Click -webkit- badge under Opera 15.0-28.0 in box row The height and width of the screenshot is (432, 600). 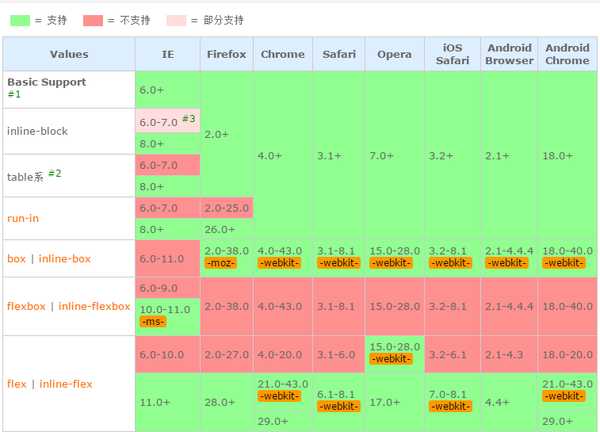point(391,263)
